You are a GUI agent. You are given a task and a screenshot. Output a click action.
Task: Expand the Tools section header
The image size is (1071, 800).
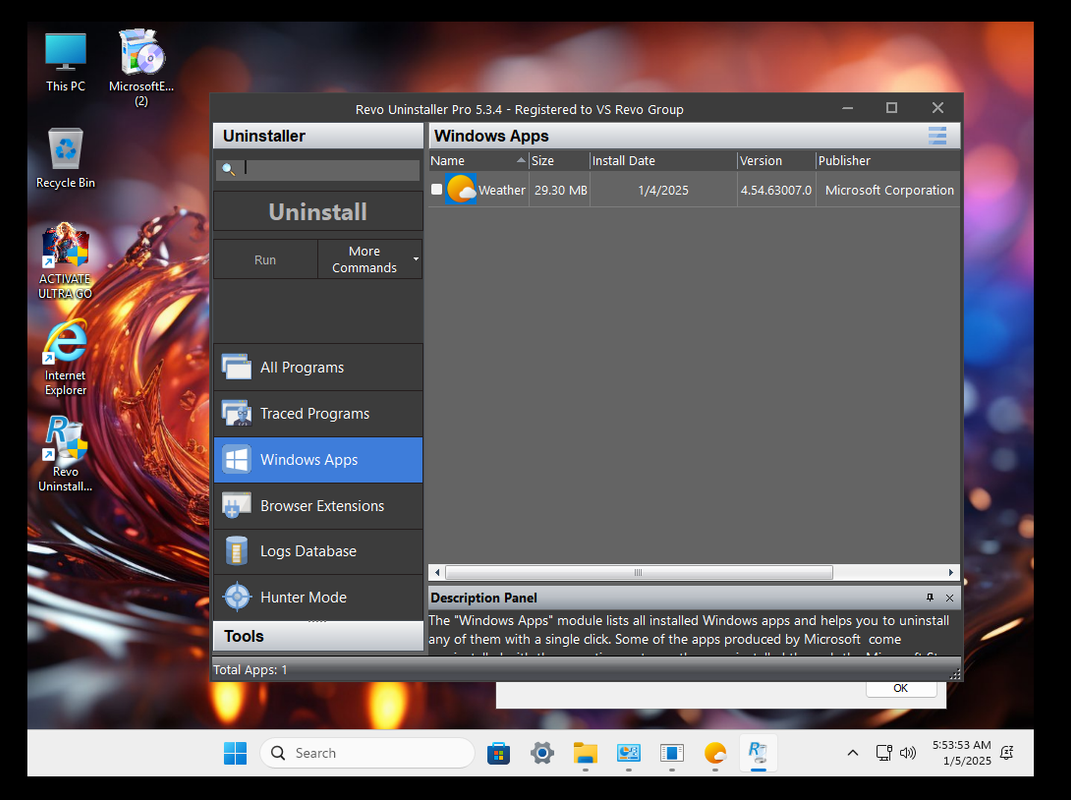318,636
